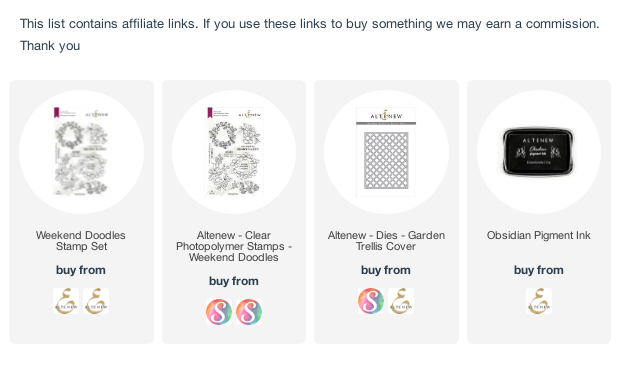The height and width of the screenshot is (365, 620).
Task: Click Altenew Dies Garden Trellis Cover title
Action: point(386,241)
